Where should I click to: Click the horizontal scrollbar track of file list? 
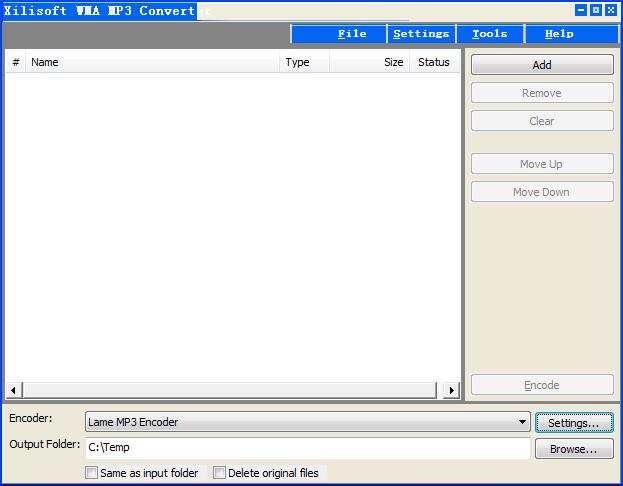230,390
